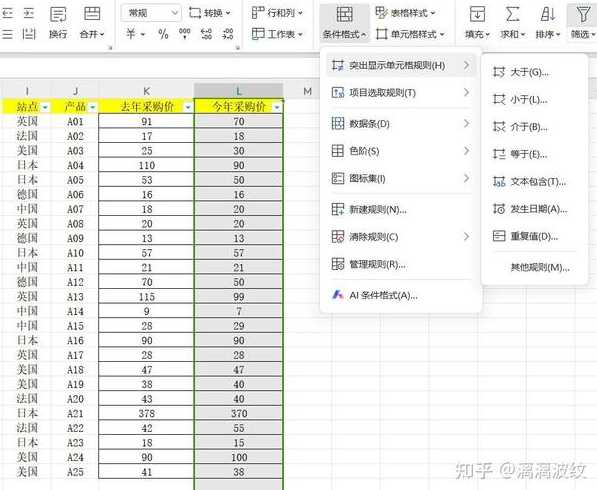This screenshot has width=597, height=490.
Task: Select column J header
Action: [75, 91]
